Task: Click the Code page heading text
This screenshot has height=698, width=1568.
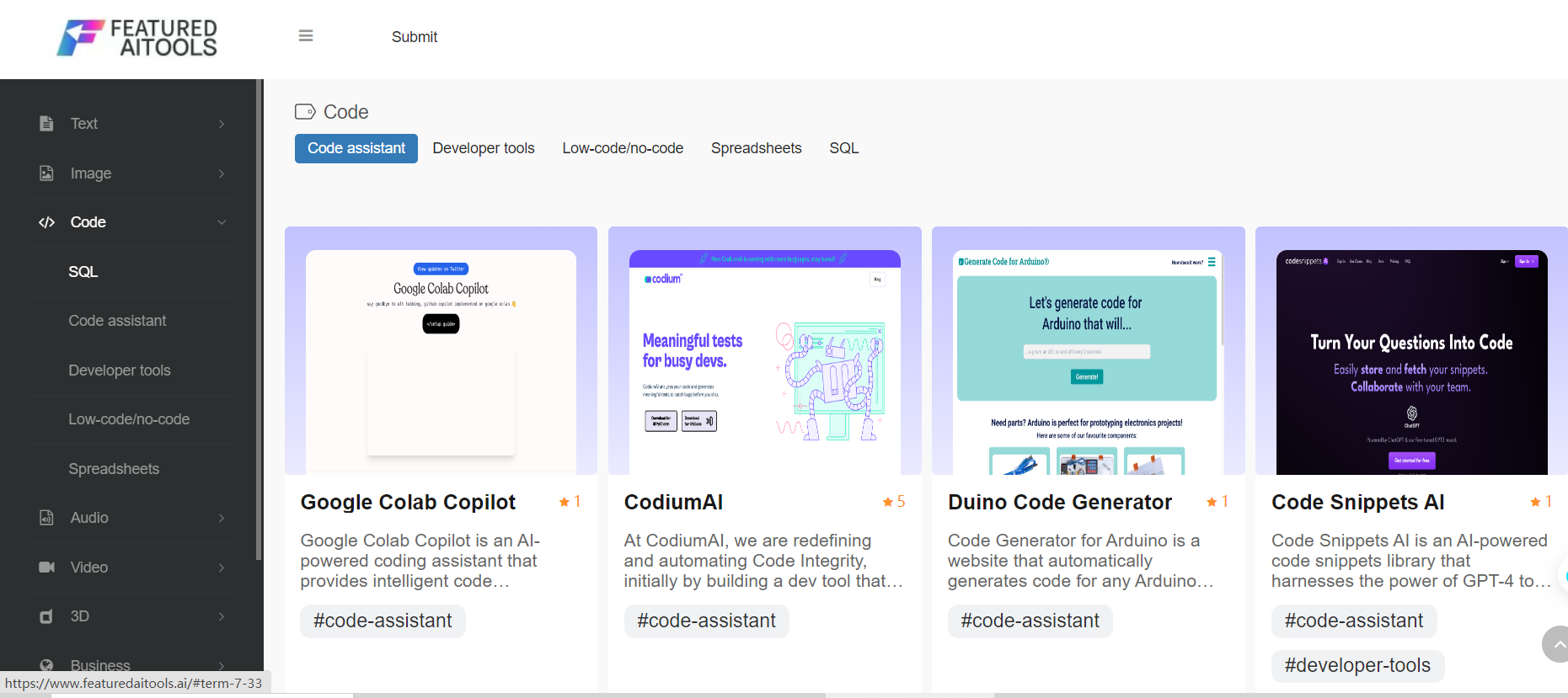Action: (x=345, y=112)
